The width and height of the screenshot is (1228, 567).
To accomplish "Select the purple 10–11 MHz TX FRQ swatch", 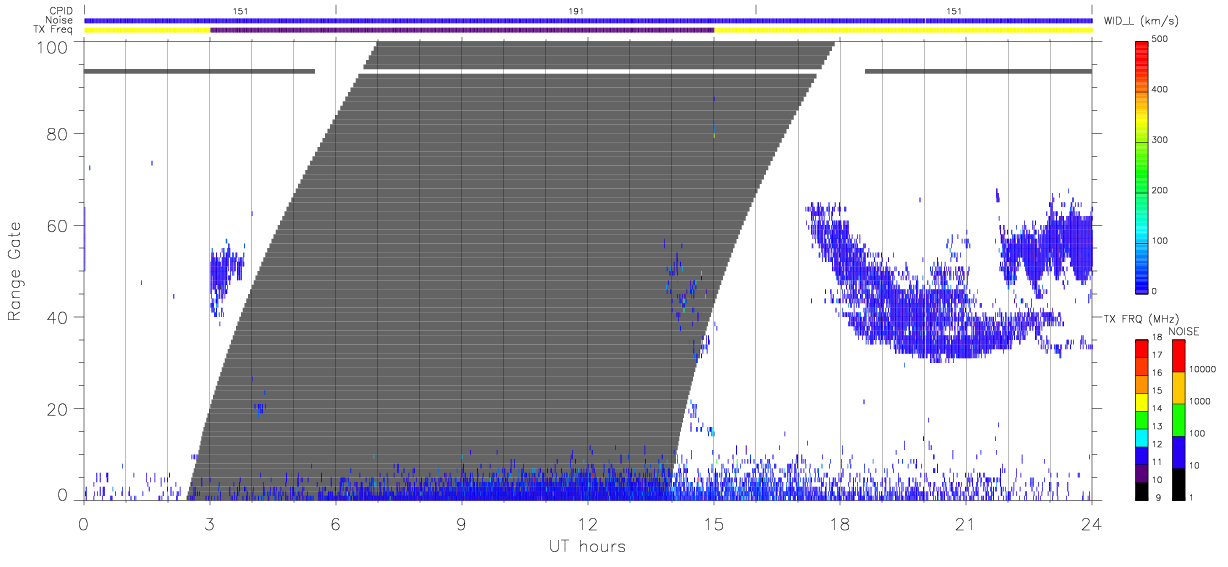I will 1141,471.
